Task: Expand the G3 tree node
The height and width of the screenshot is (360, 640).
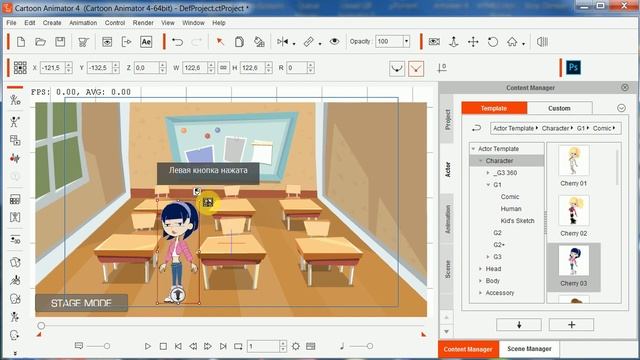Action: (488, 257)
